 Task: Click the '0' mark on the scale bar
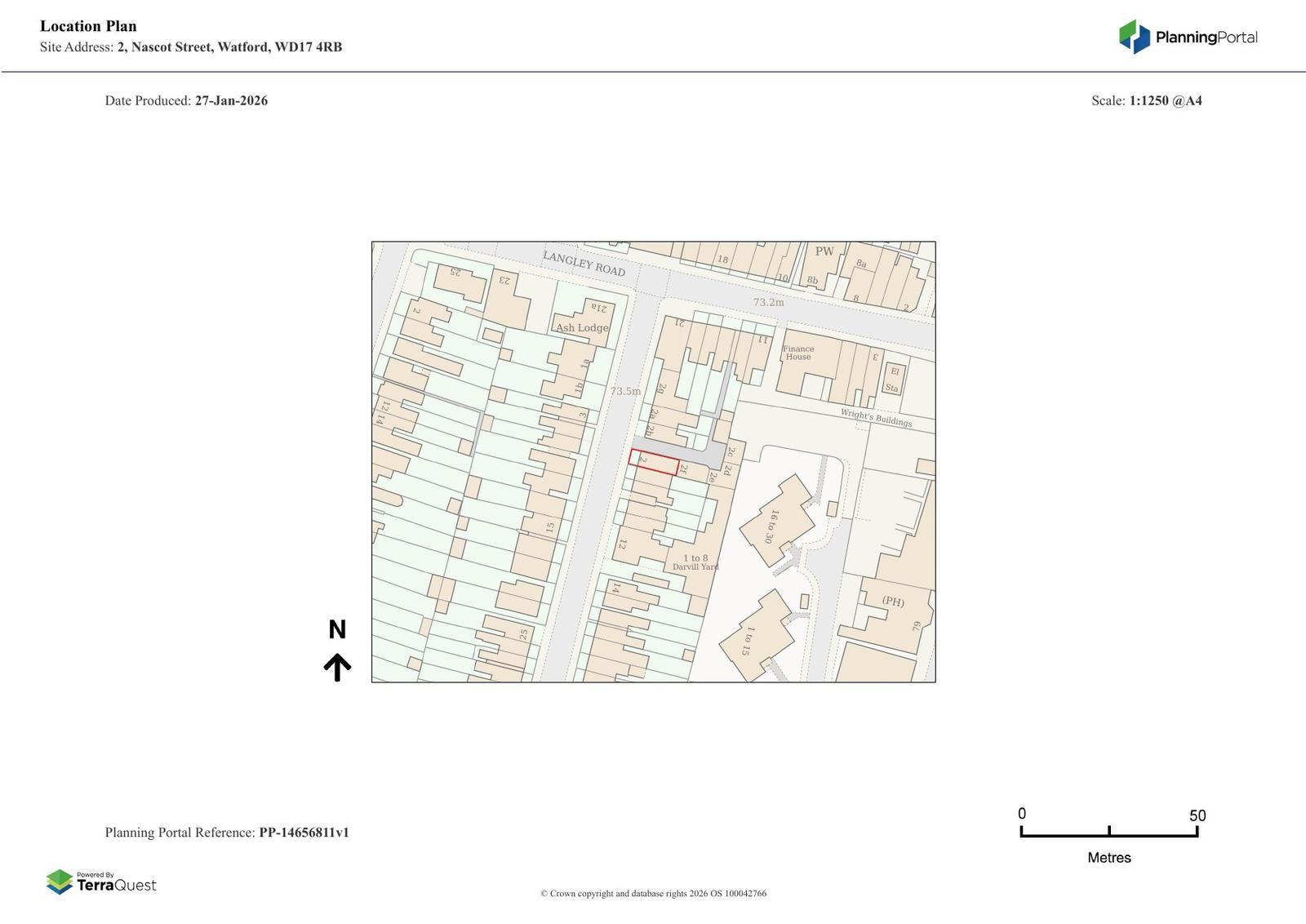point(1022,814)
